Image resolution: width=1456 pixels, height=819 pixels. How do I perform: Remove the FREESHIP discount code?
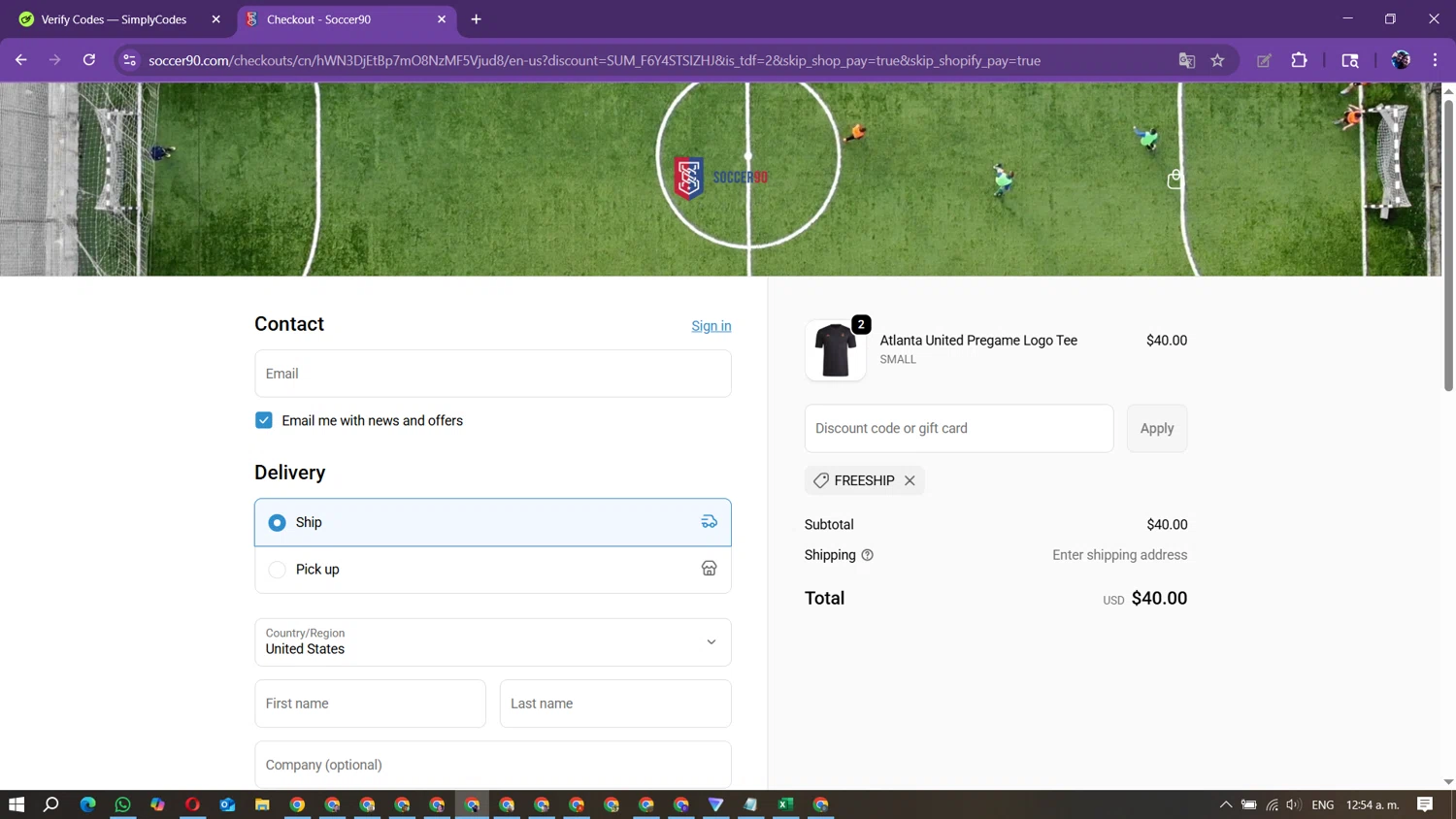pyautogui.click(x=910, y=480)
